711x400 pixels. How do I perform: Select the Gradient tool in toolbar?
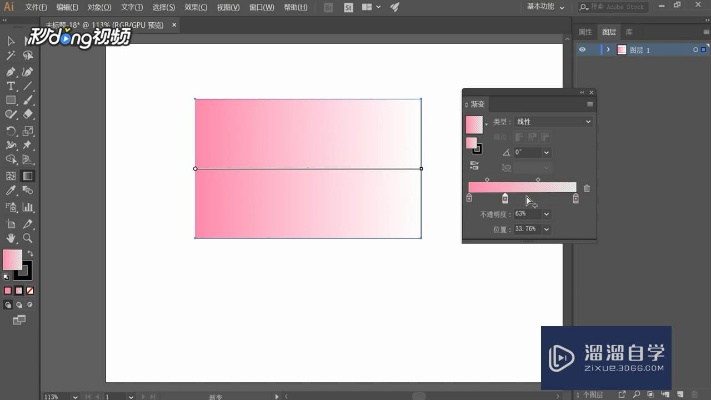click(28, 176)
